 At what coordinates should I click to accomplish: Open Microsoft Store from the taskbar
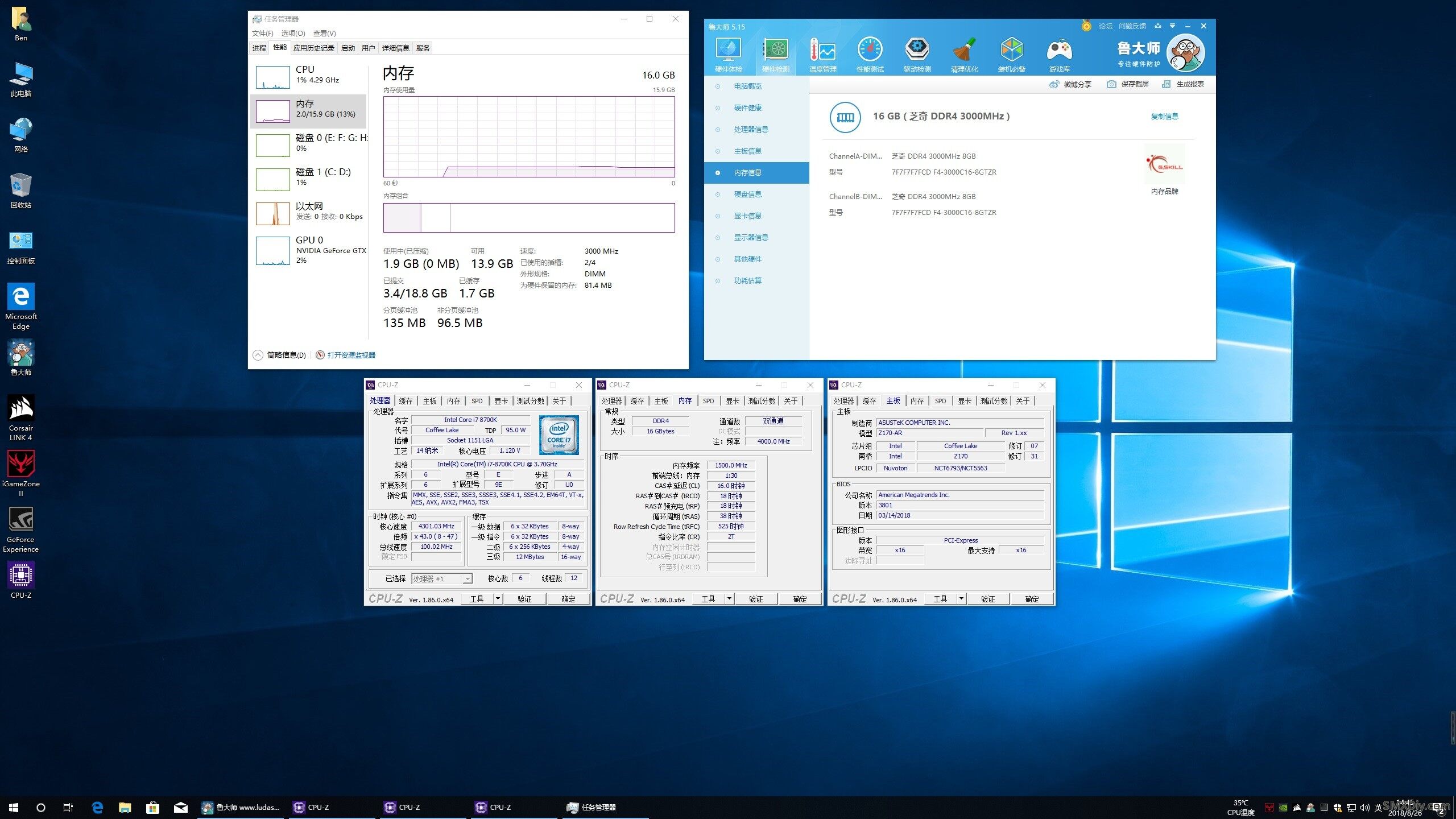click(152, 807)
